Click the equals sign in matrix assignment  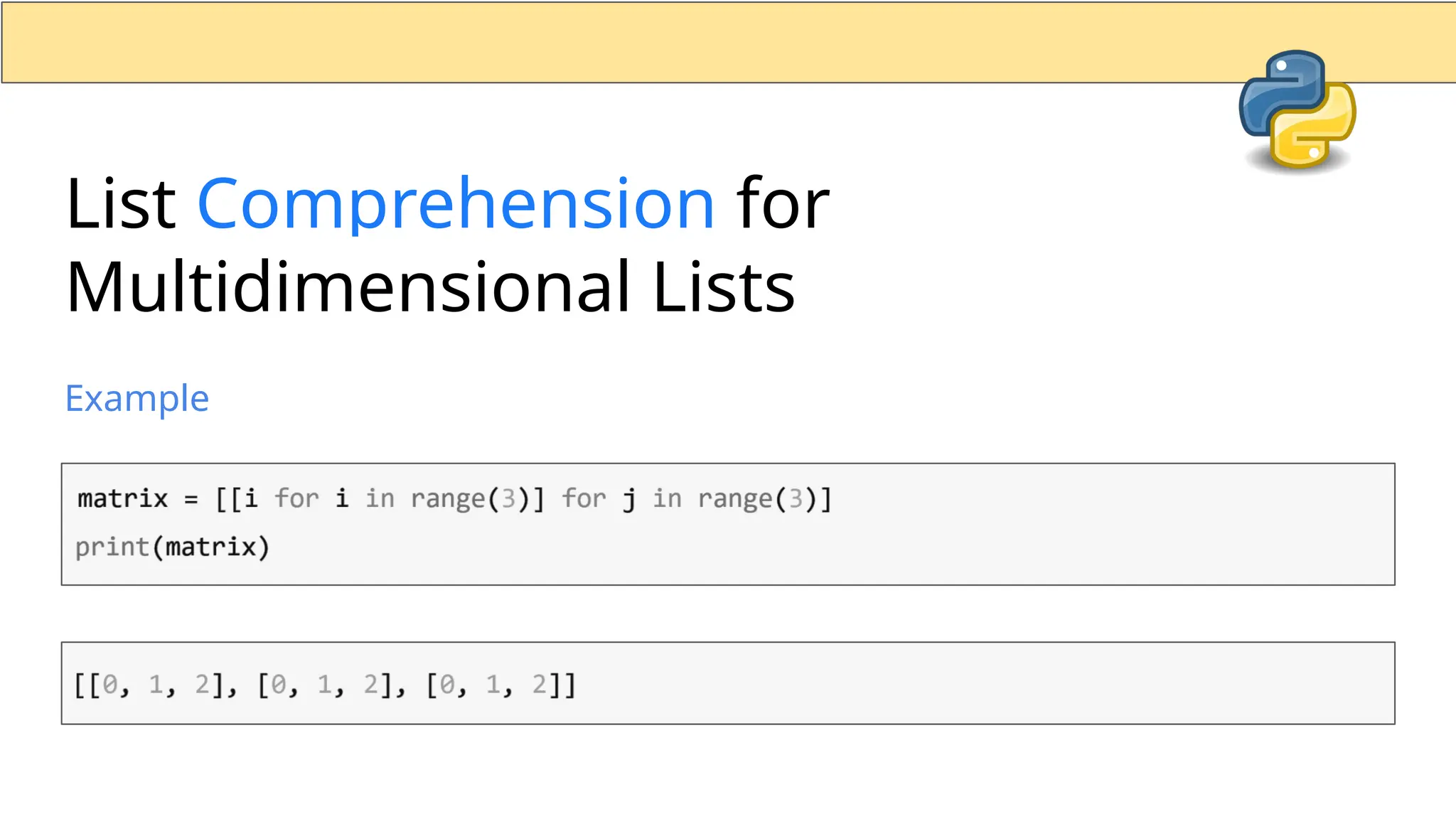coord(191,500)
